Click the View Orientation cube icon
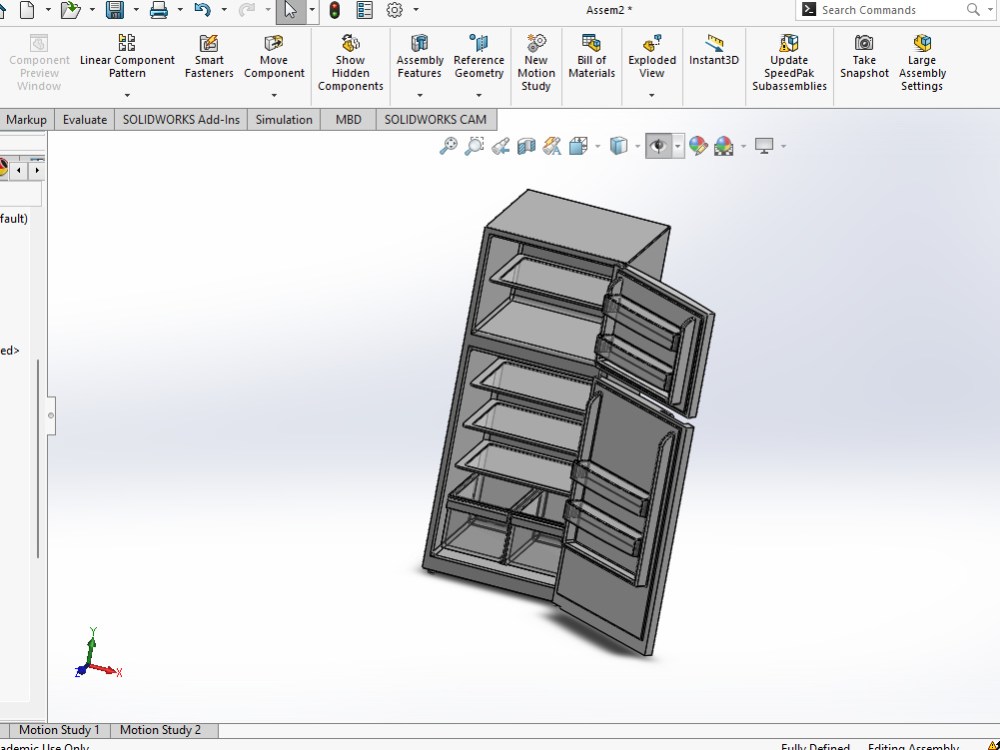This screenshot has height=750, width=1000. [578, 146]
